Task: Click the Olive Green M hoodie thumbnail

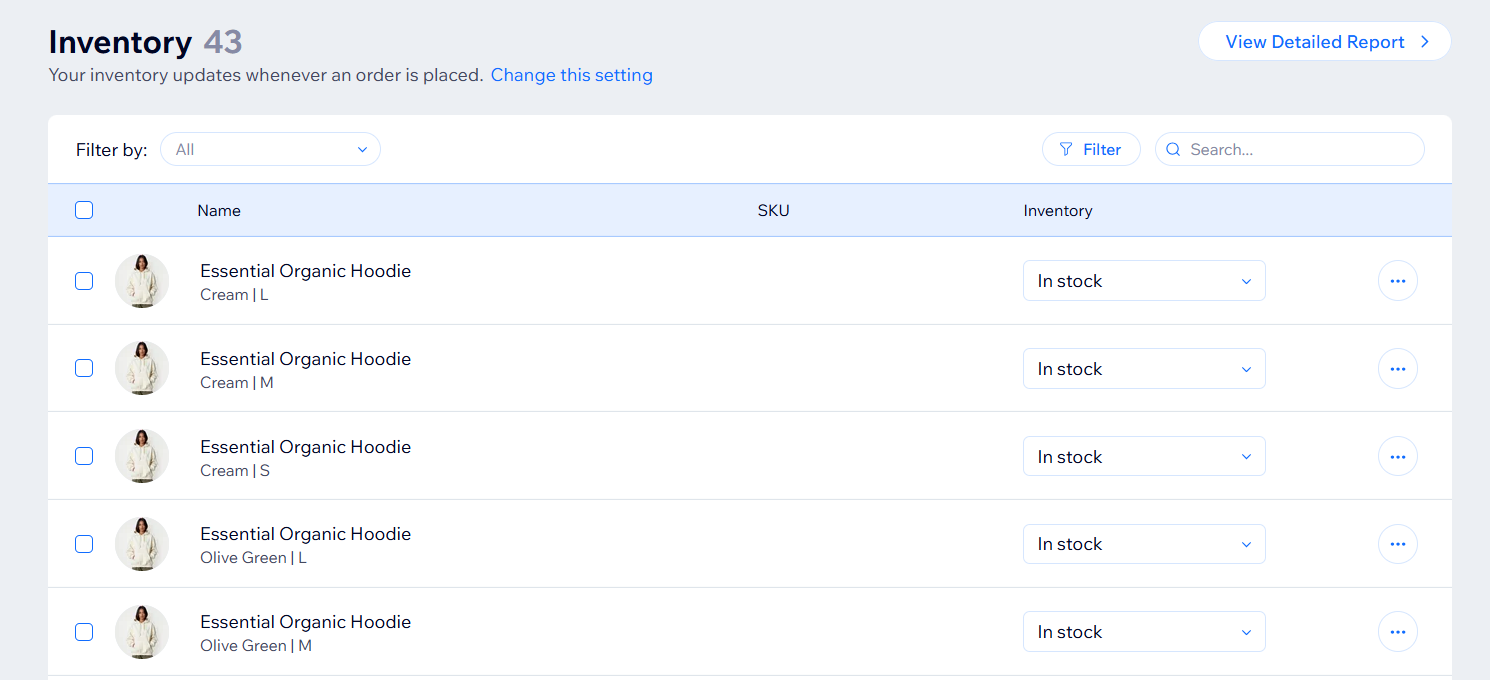Action: pos(142,632)
